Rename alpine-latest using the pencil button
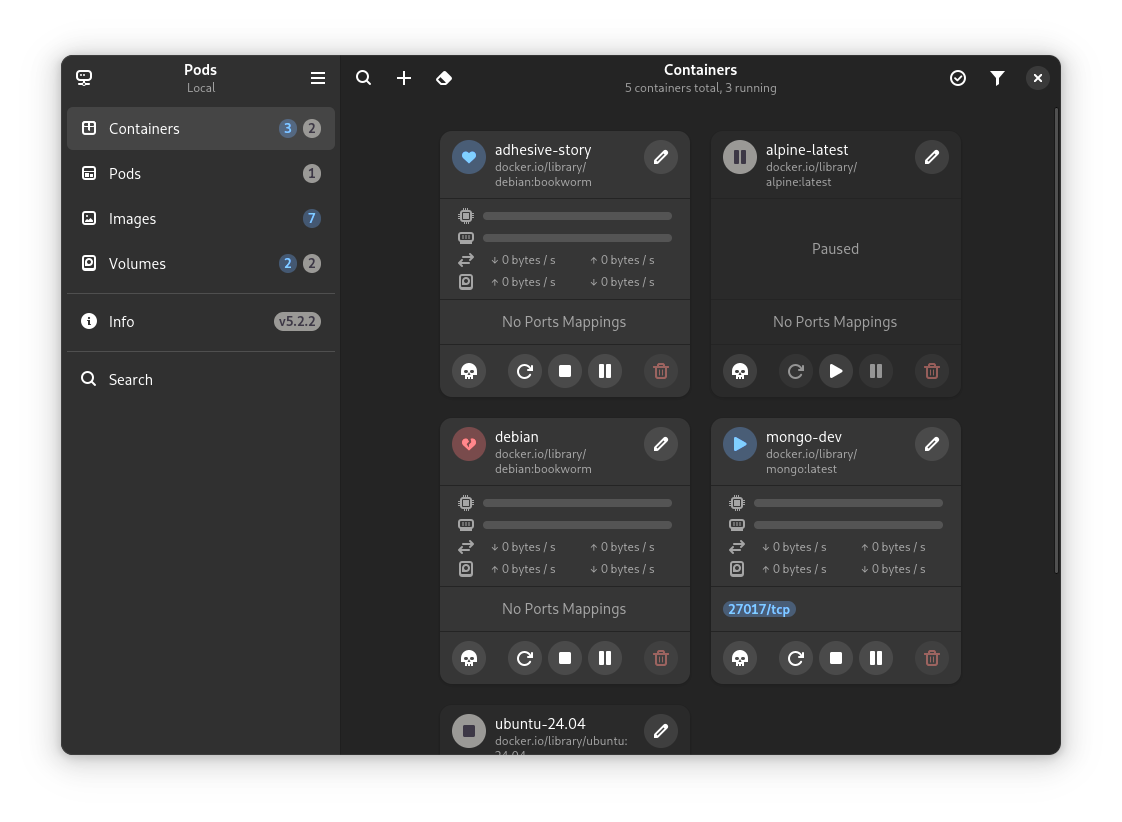This screenshot has height=822, width=1122. click(x=932, y=157)
